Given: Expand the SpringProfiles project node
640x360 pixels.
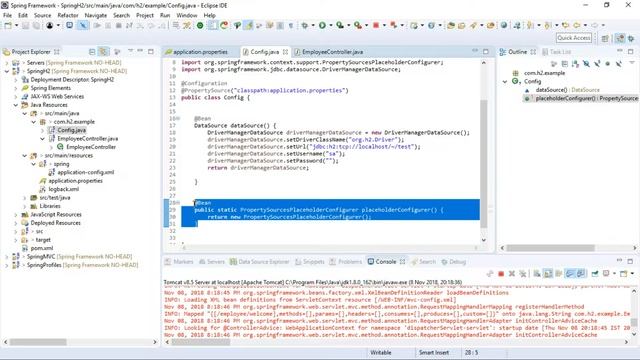Looking at the screenshot, I should [7, 265].
